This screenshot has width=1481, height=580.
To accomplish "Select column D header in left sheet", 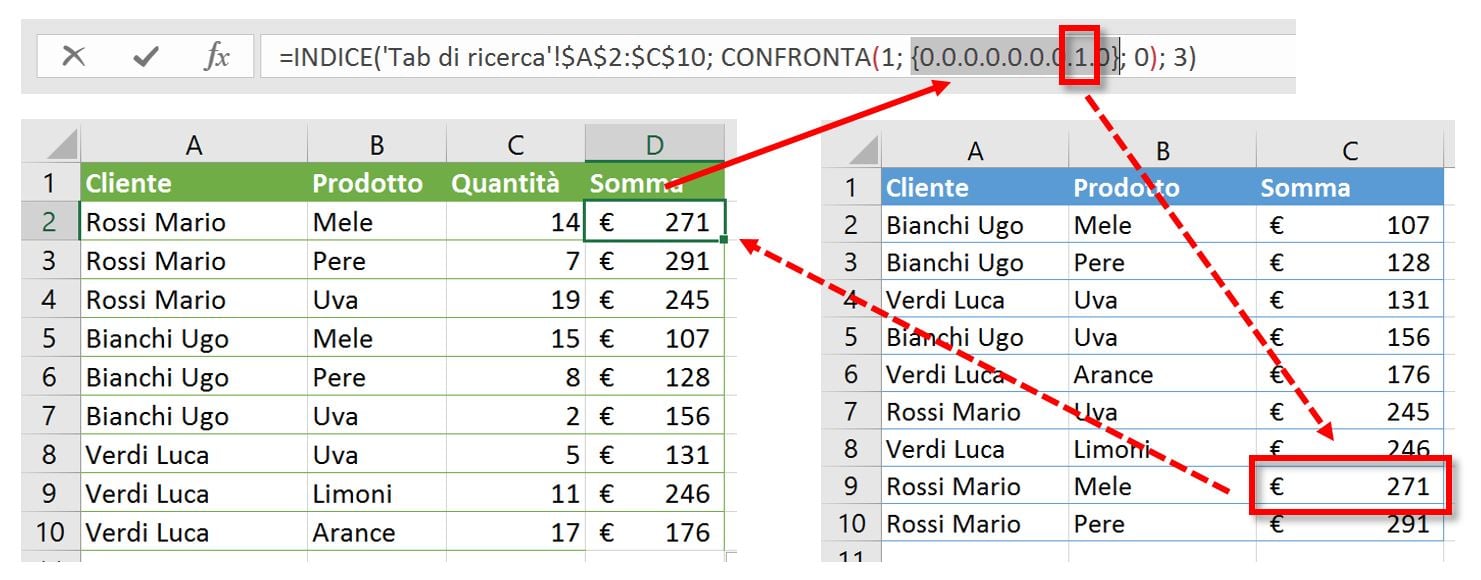I will point(654,145).
